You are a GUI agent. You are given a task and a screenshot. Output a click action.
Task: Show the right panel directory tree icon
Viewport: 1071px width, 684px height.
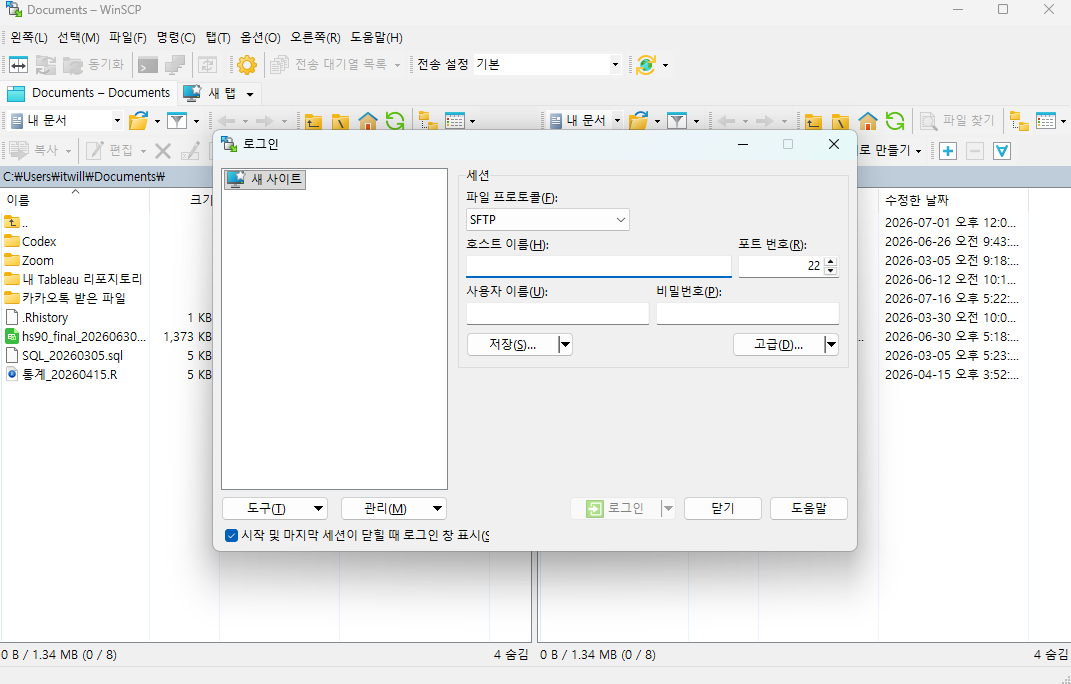tap(1019, 121)
